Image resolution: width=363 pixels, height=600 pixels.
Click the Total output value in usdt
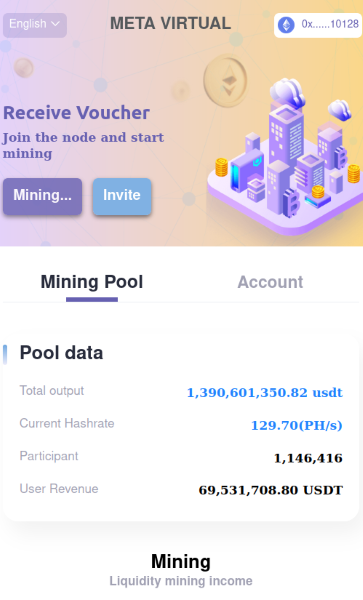[x=265, y=393]
